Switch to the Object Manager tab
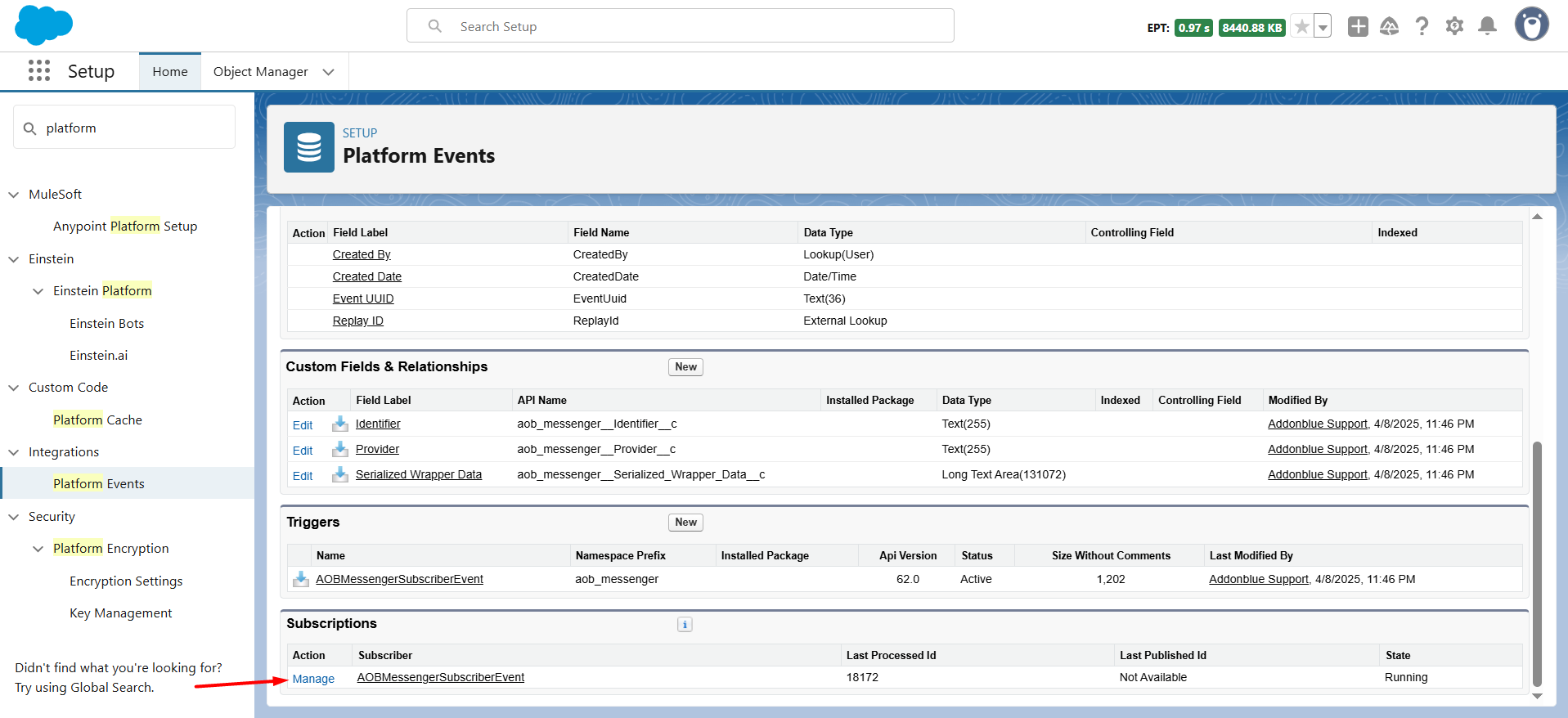 (x=261, y=72)
